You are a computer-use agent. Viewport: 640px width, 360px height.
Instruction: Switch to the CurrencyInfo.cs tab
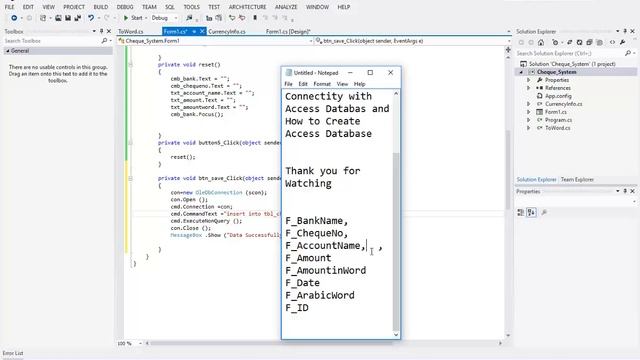(x=227, y=31)
